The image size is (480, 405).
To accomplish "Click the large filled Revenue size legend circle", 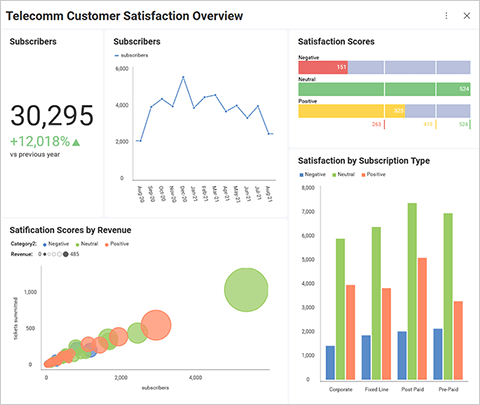I will [x=66, y=254].
